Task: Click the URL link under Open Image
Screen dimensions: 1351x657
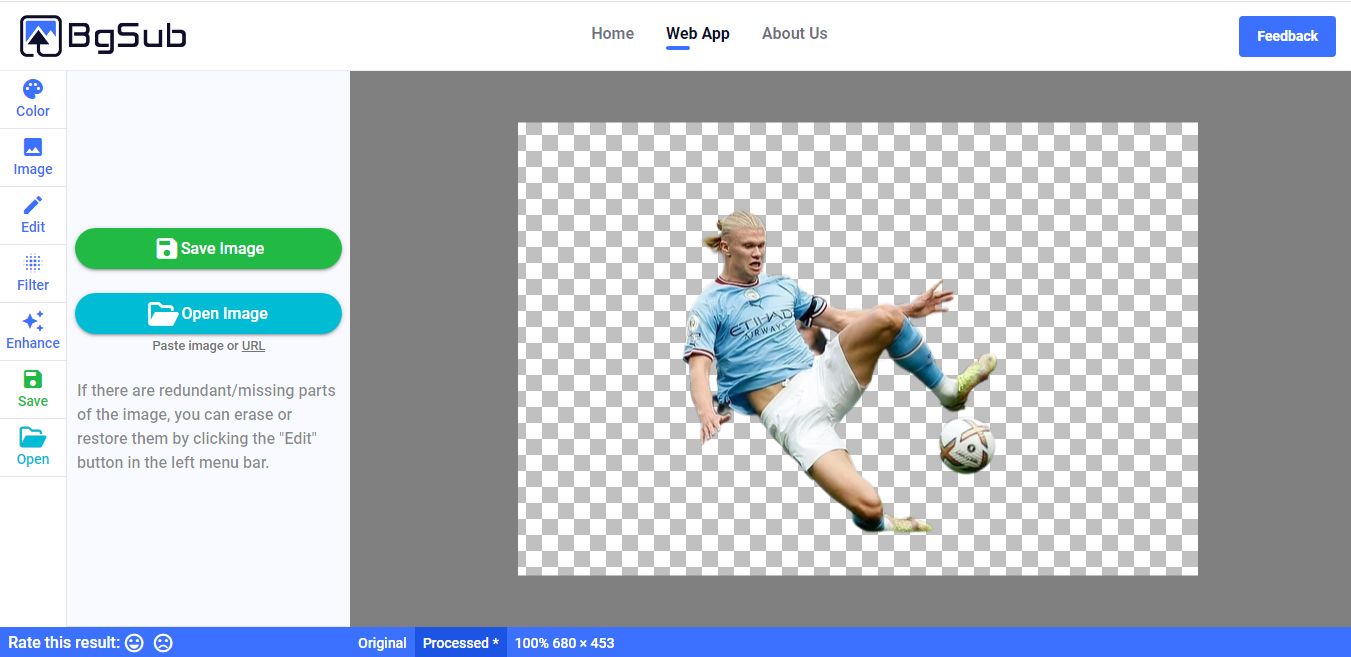Action: point(253,346)
